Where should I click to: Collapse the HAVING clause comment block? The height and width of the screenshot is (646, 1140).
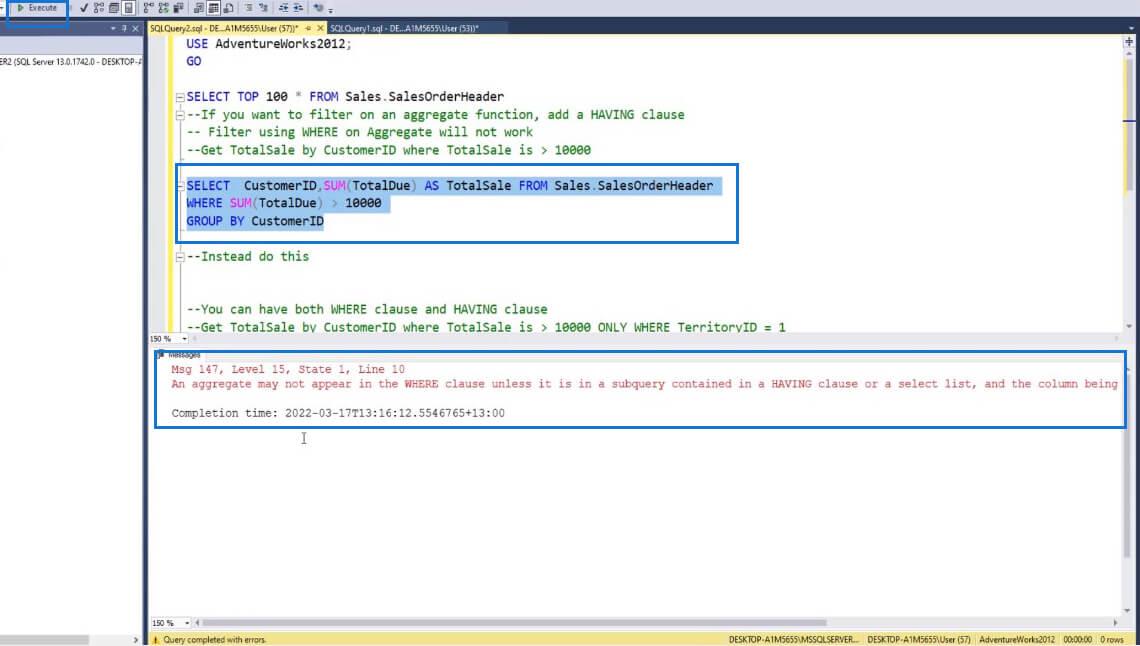pyautogui.click(x=180, y=115)
